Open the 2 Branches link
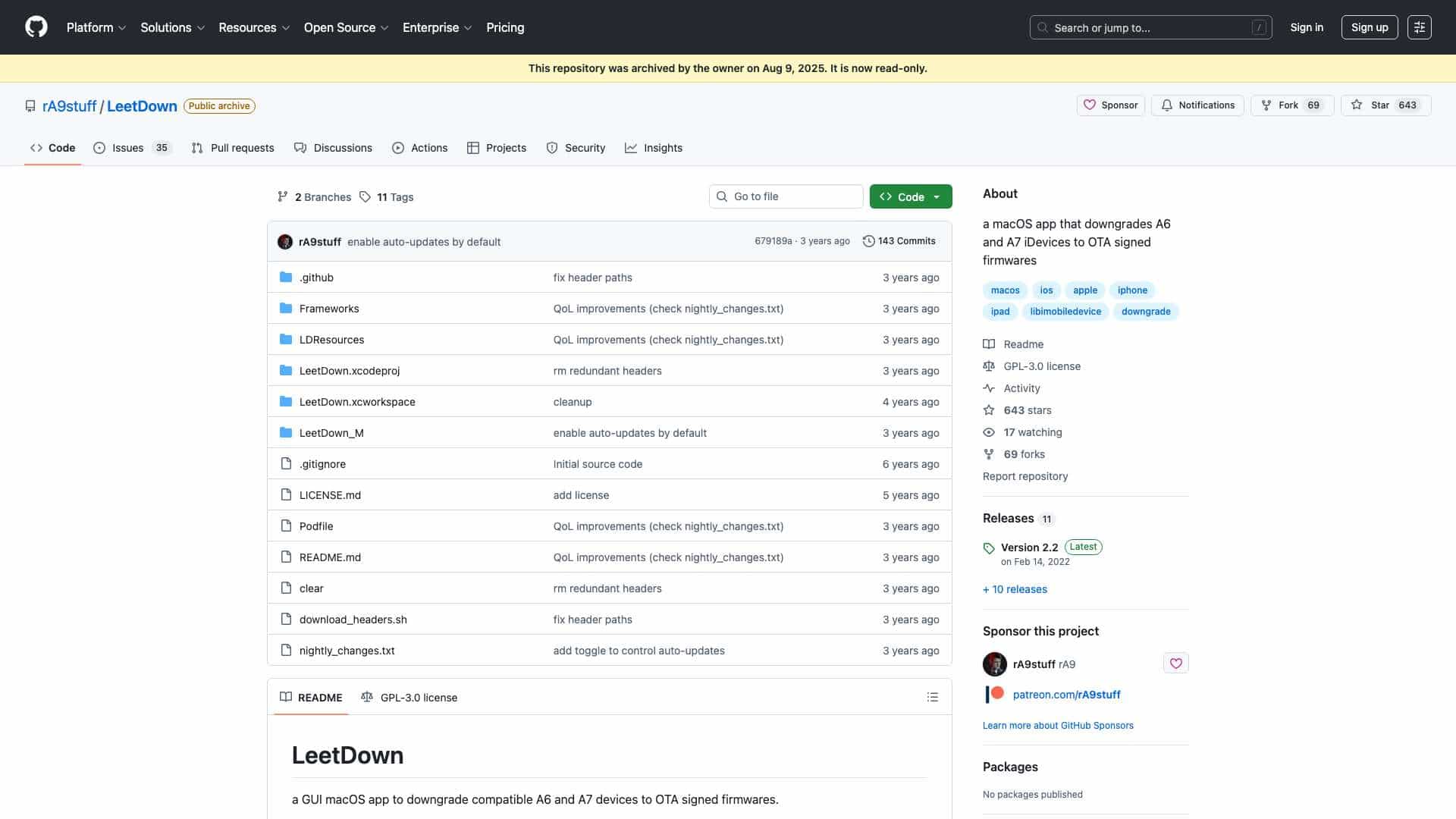This screenshot has height=819, width=1456. [x=314, y=197]
